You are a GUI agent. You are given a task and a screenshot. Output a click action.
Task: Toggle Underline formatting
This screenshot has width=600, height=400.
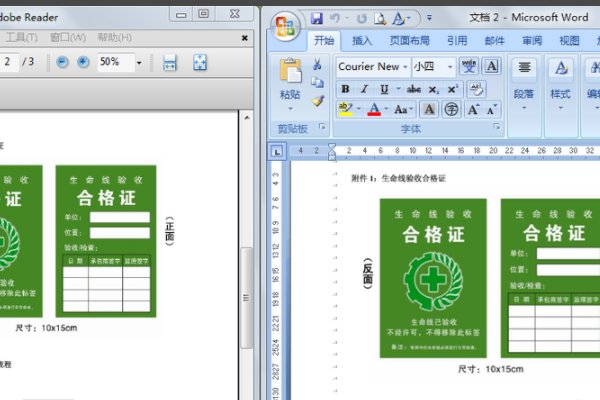[x=384, y=89]
